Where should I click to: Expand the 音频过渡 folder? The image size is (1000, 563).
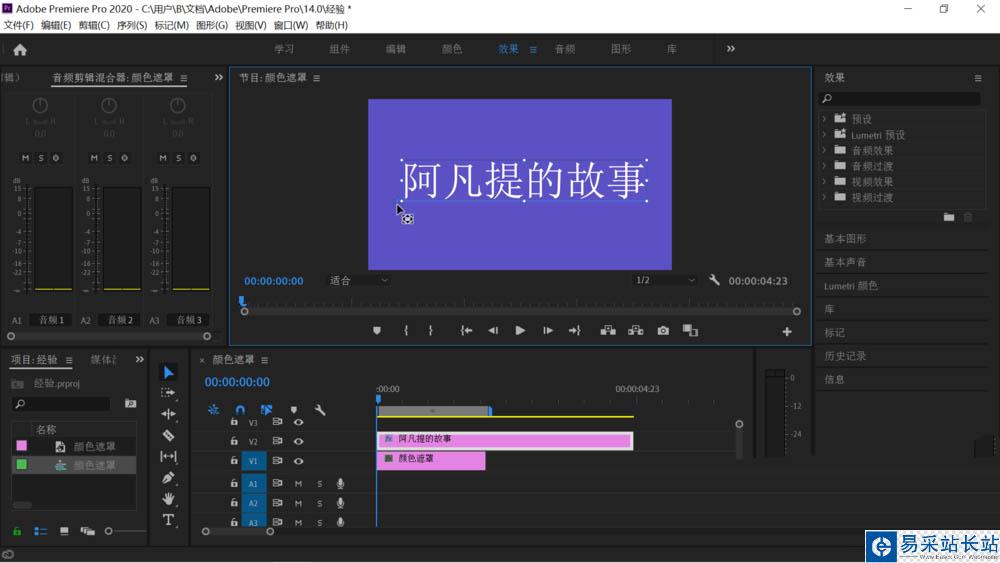click(x=824, y=166)
